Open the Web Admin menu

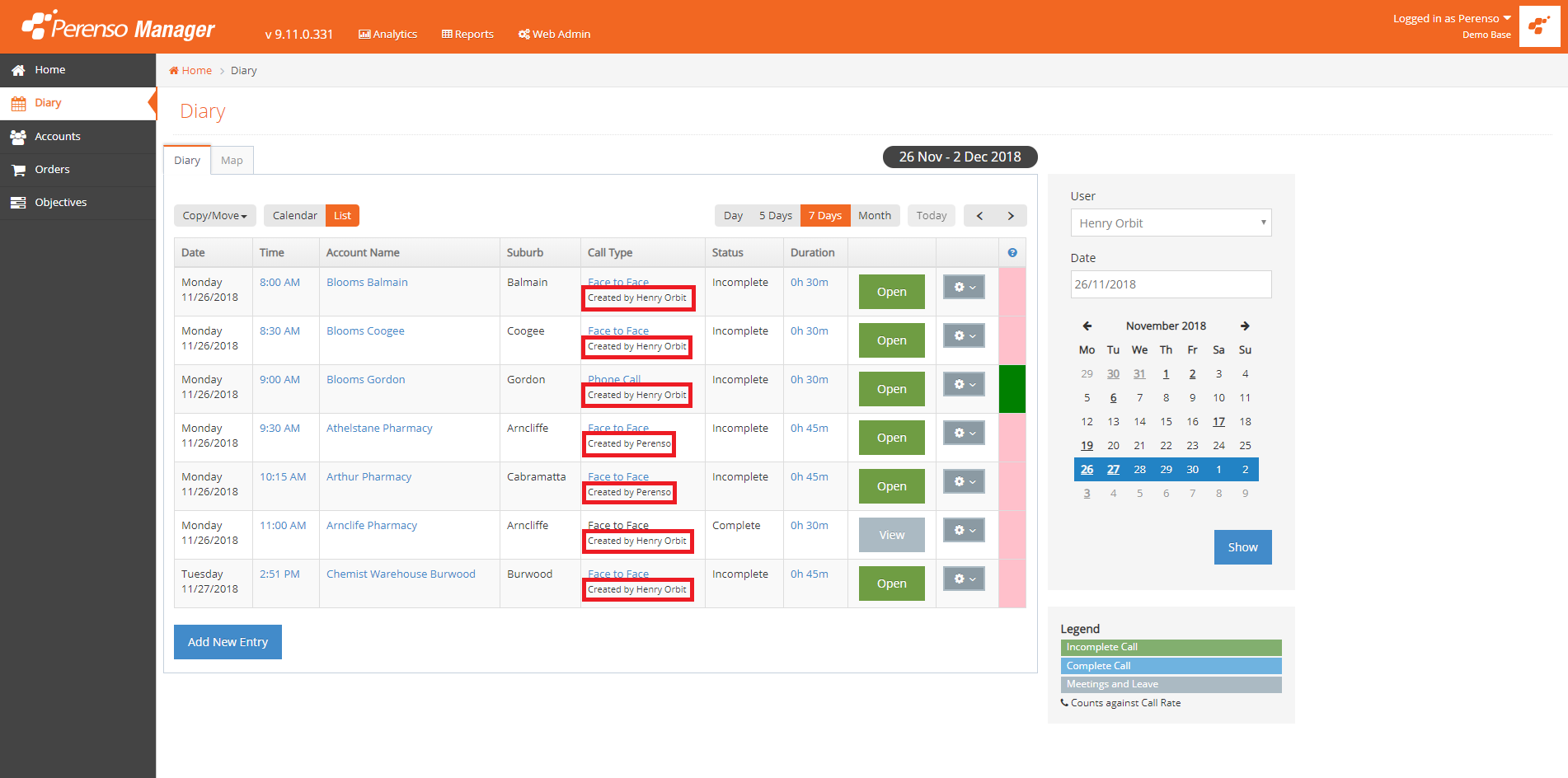pyautogui.click(x=554, y=34)
